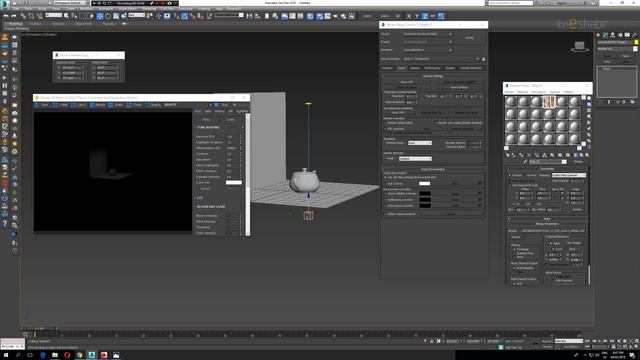640x360 pixels.
Task: Click the Redo arrow in main toolbar
Action: [x=13, y=16]
